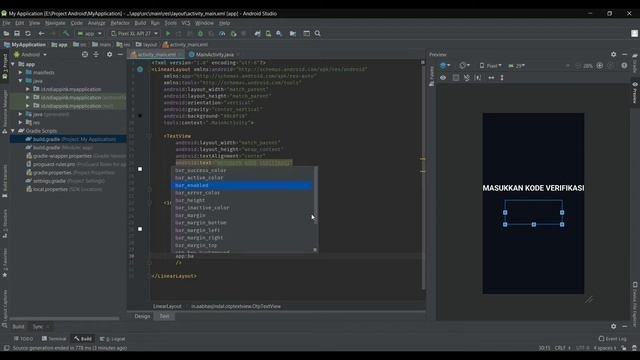
Task: Click the Profile app icon in toolbar
Action: (222, 33)
